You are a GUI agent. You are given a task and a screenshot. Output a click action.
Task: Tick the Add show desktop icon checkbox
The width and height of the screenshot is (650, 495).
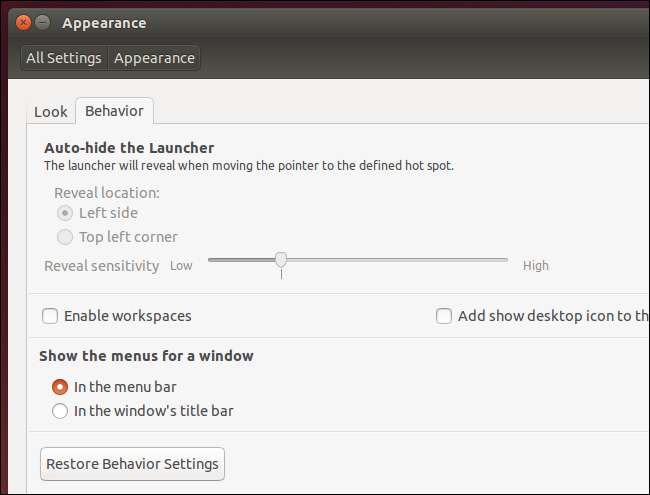point(444,316)
